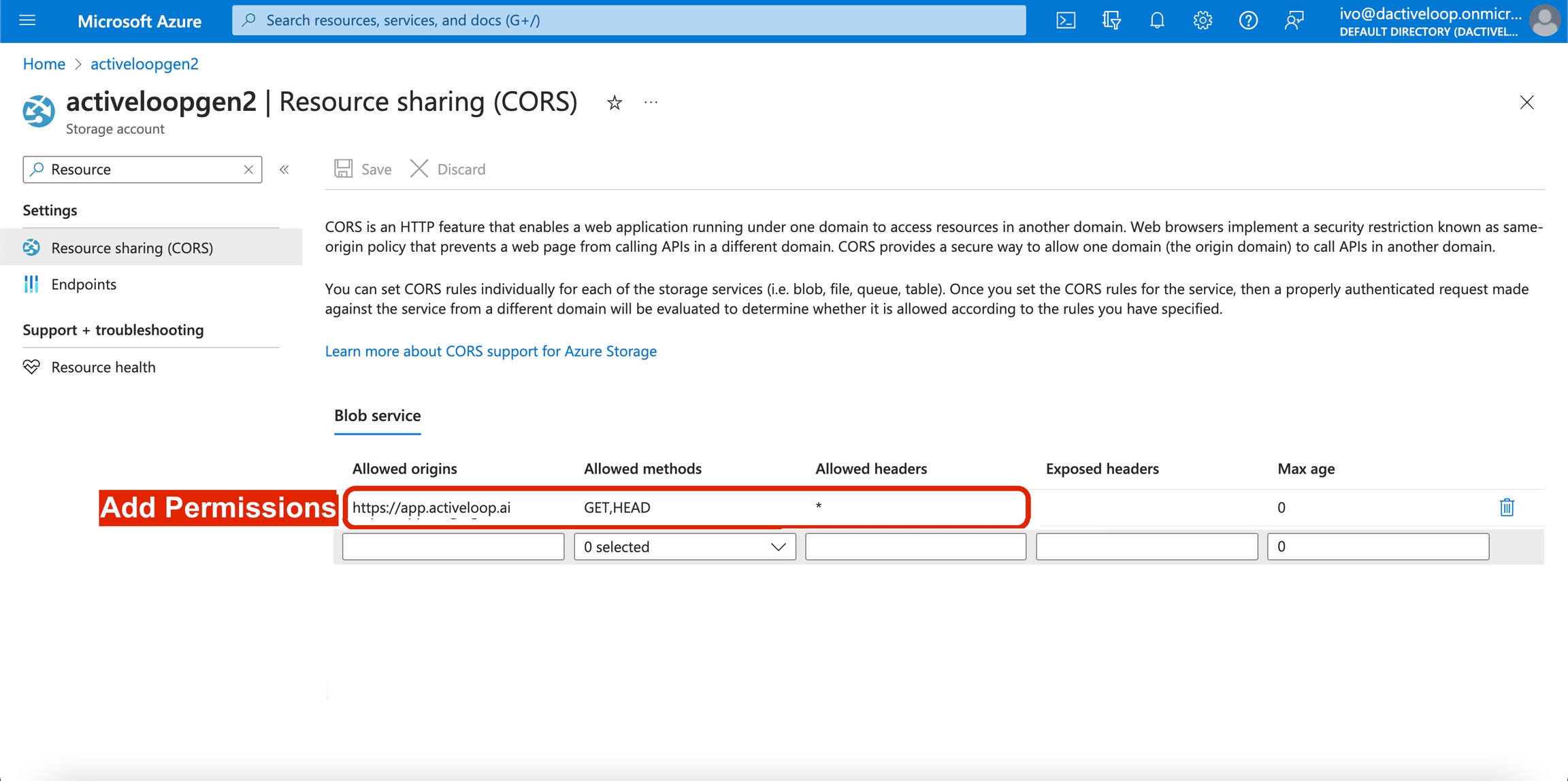
Task: Clear the Resource search filter
Action: 248,169
